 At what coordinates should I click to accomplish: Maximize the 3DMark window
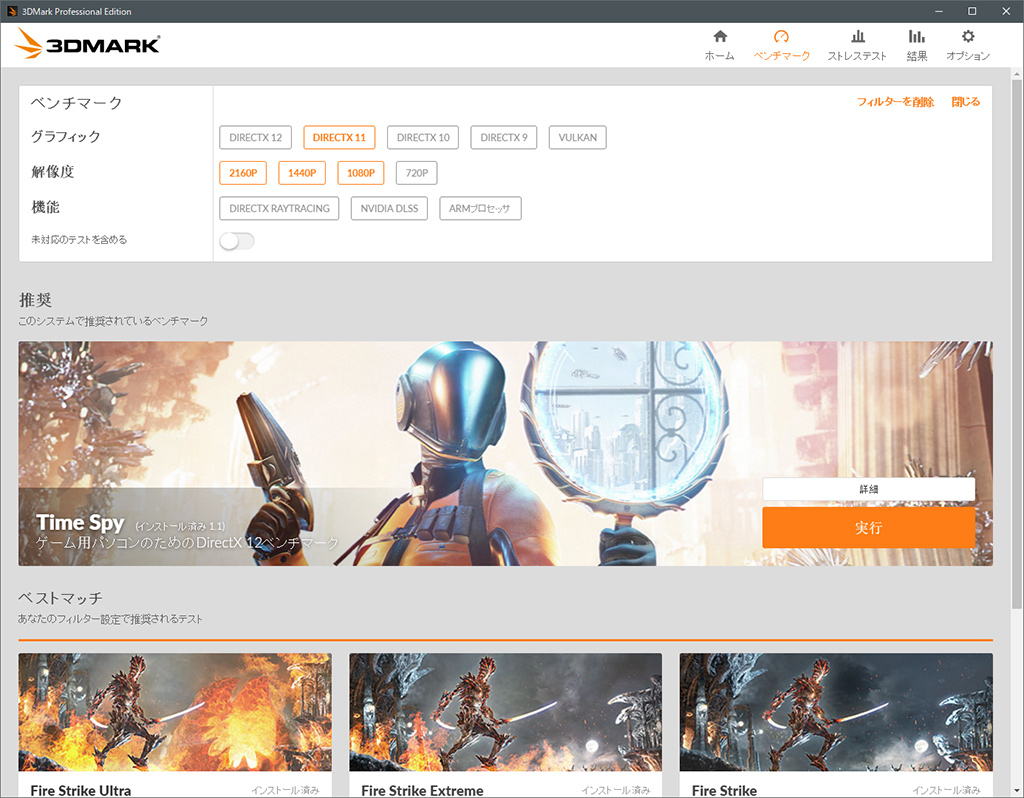pyautogui.click(x=972, y=11)
